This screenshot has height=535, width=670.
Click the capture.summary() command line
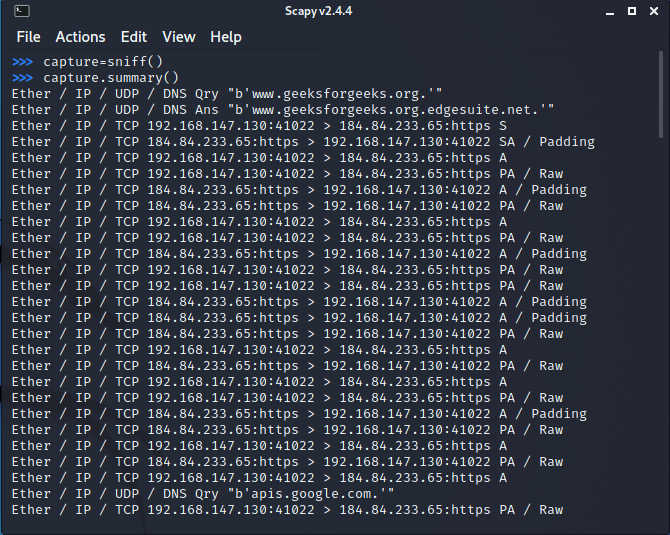pyautogui.click(x=110, y=78)
